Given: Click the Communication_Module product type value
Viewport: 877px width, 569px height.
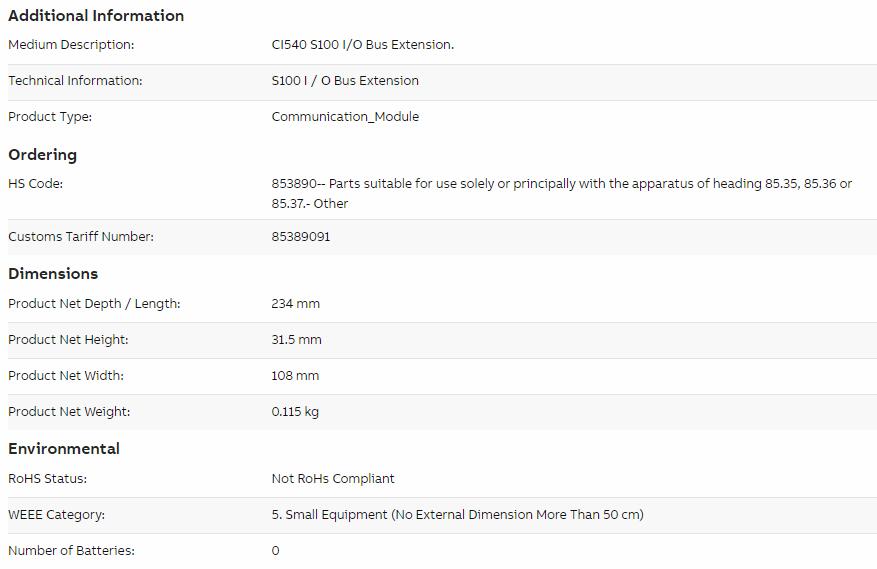Looking at the screenshot, I should (345, 116).
